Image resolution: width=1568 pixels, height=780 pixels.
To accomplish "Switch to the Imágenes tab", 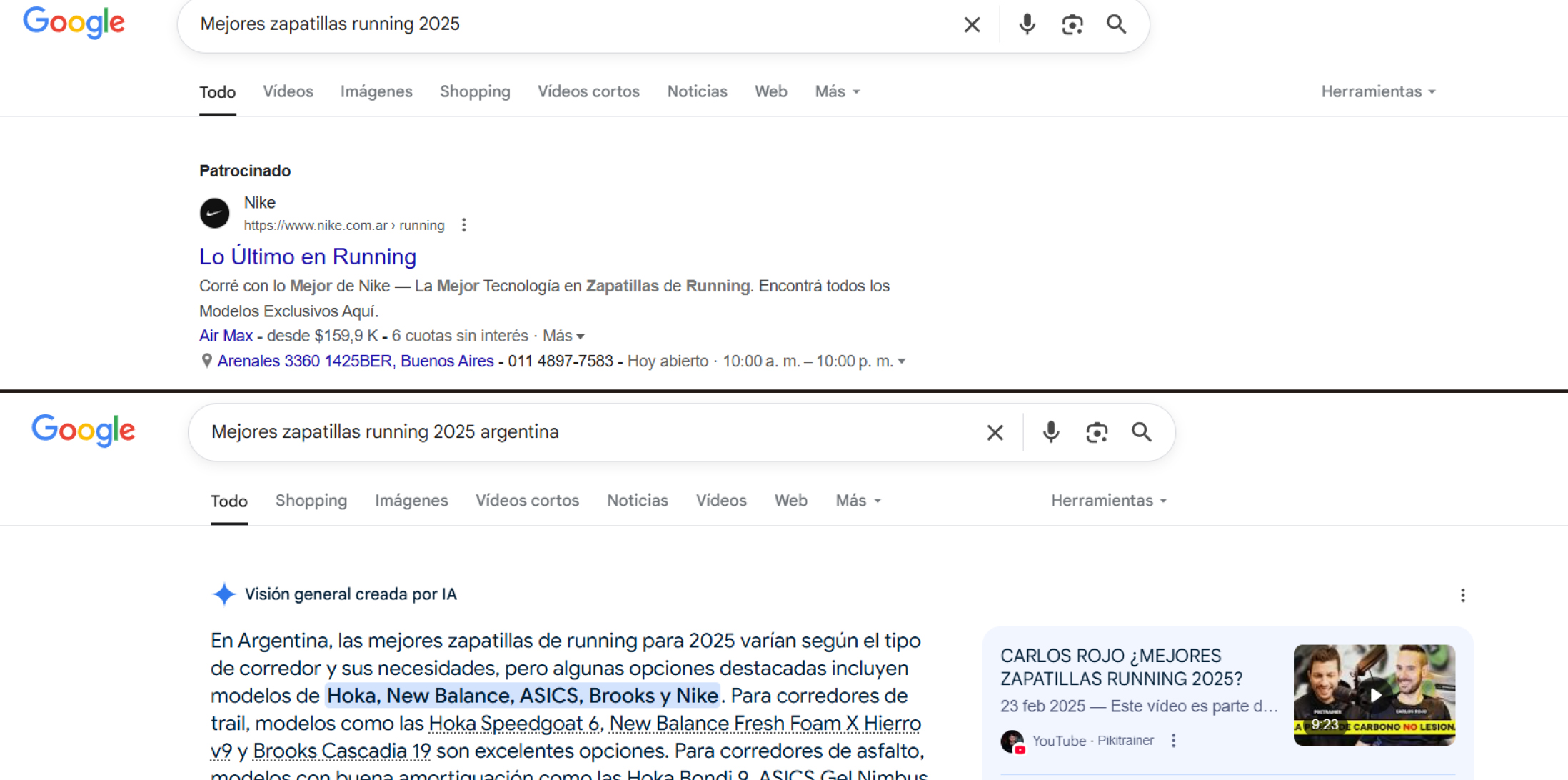I will click(x=376, y=91).
